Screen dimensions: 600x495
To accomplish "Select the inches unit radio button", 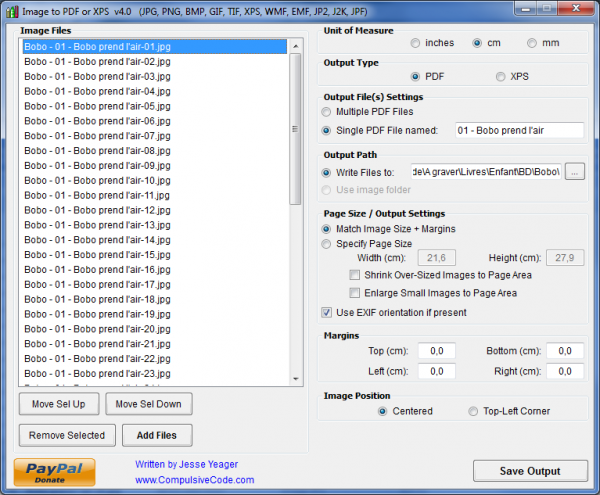I will [415, 43].
